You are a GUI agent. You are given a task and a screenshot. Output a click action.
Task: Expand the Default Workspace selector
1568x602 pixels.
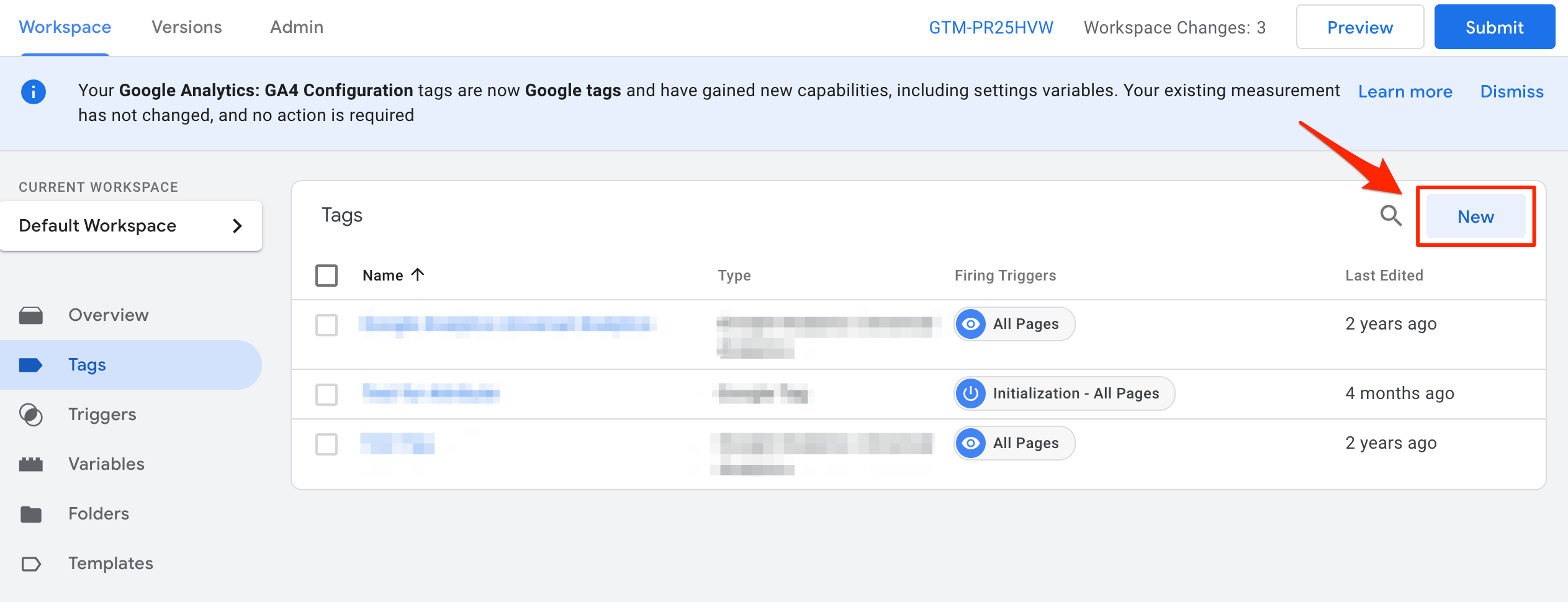(x=131, y=226)
